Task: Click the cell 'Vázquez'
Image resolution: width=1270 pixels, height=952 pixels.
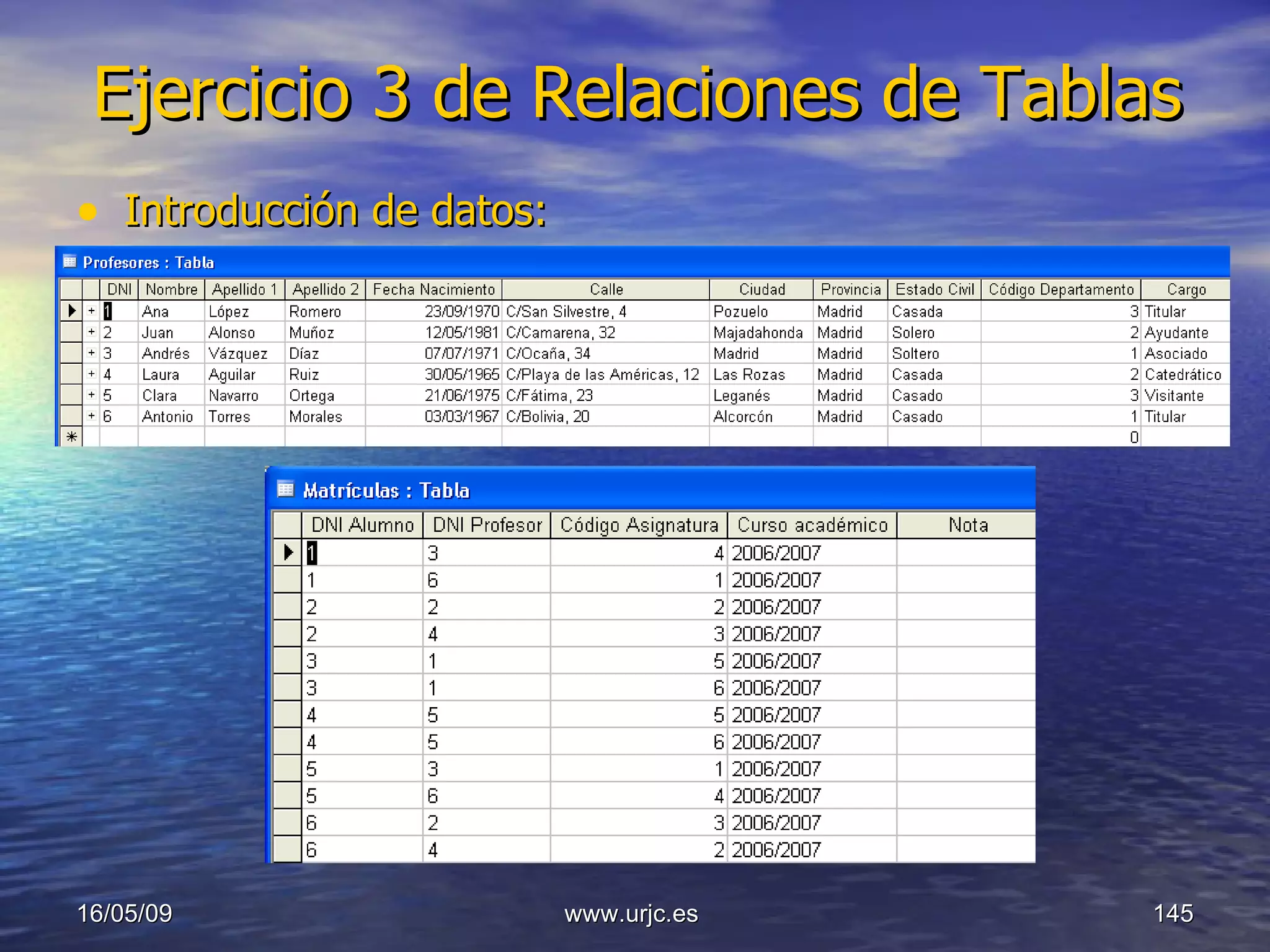Action: (x=245, y=353)
